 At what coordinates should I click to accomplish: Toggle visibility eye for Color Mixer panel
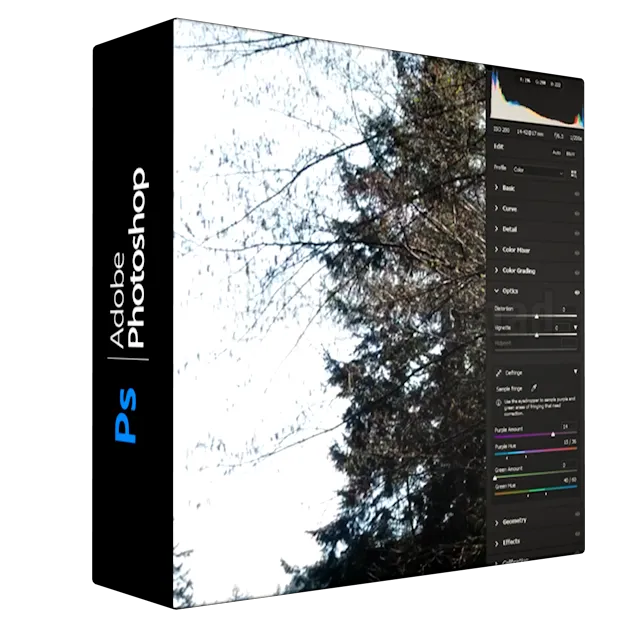(x=577, y=253)
